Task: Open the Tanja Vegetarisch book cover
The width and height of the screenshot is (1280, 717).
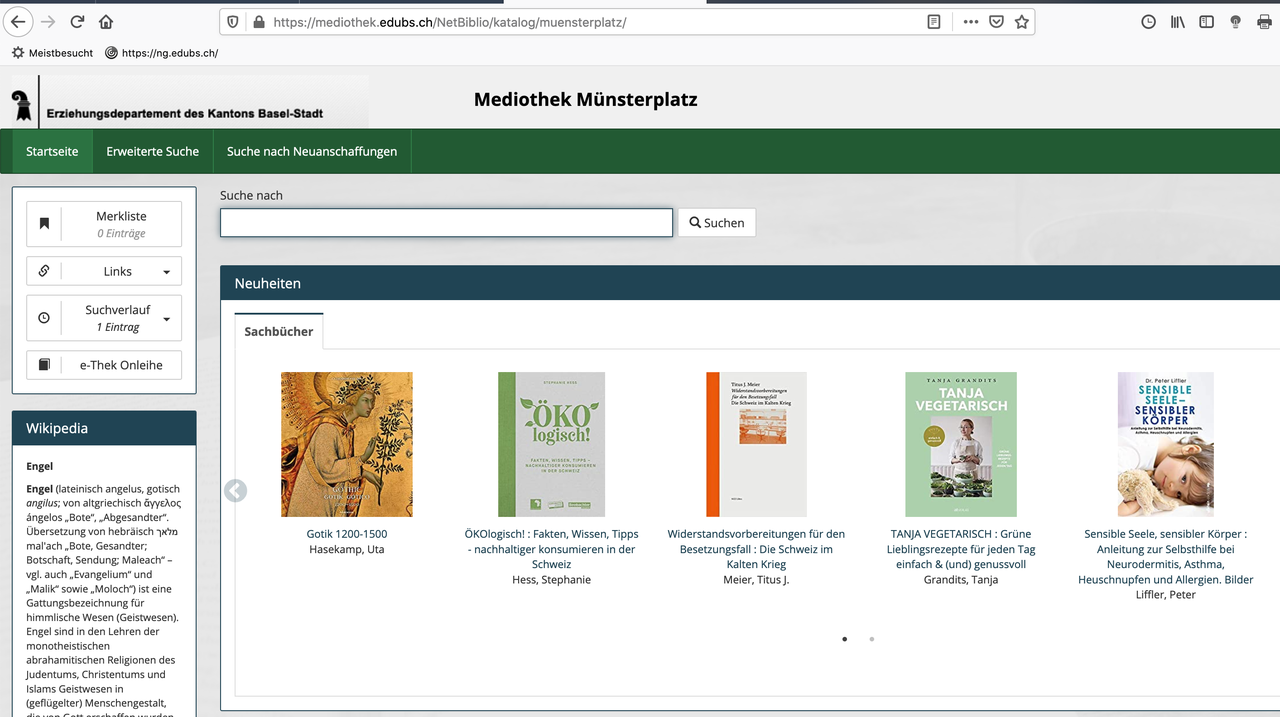Action: coord(961,444)
